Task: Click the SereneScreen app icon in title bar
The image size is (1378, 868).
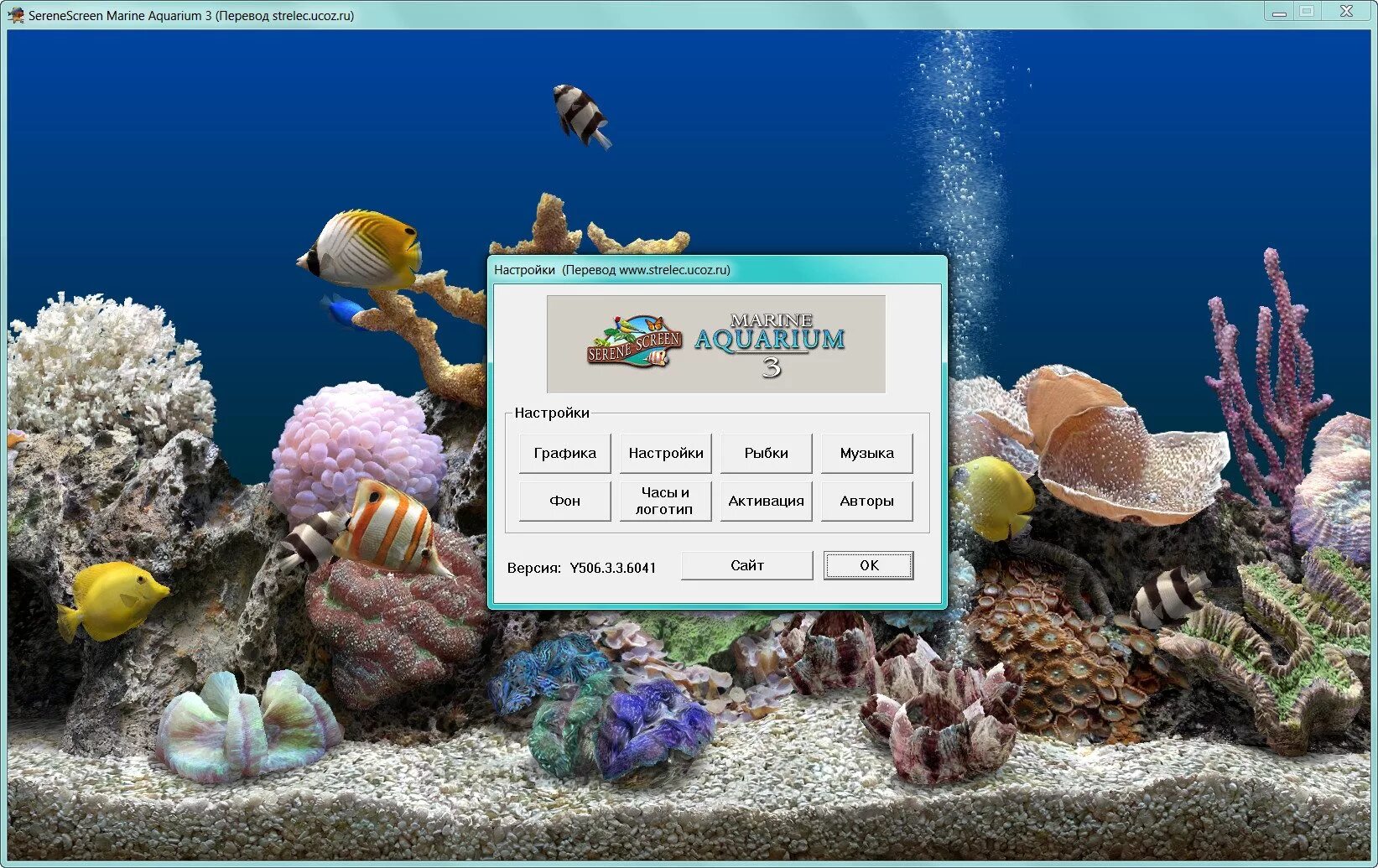Action: tap(16, 14)
